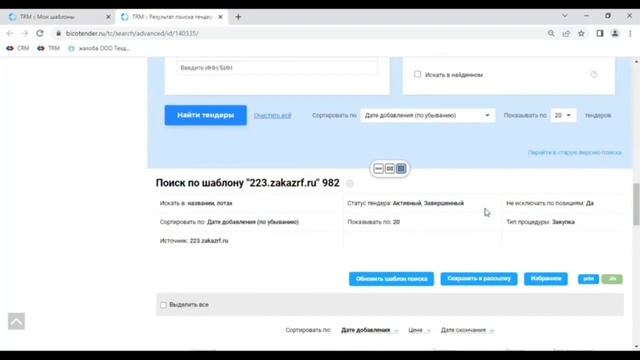The image size is (640, 360).
Task: Click the Тип процедуры: Закупка text
Action: click(540, 222)
